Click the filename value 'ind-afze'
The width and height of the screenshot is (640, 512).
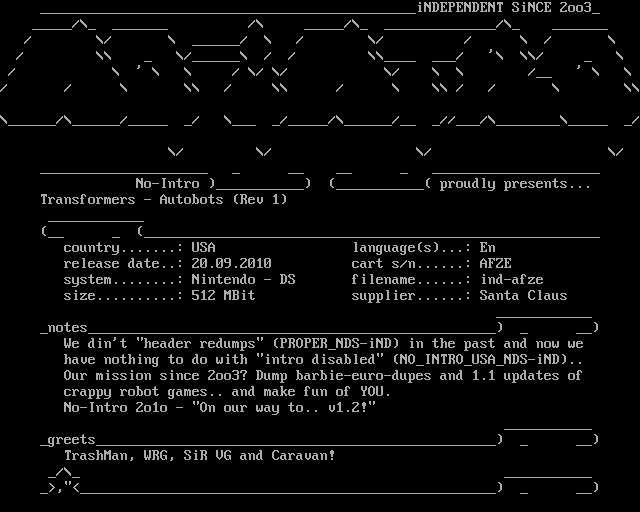click(511, 279)
